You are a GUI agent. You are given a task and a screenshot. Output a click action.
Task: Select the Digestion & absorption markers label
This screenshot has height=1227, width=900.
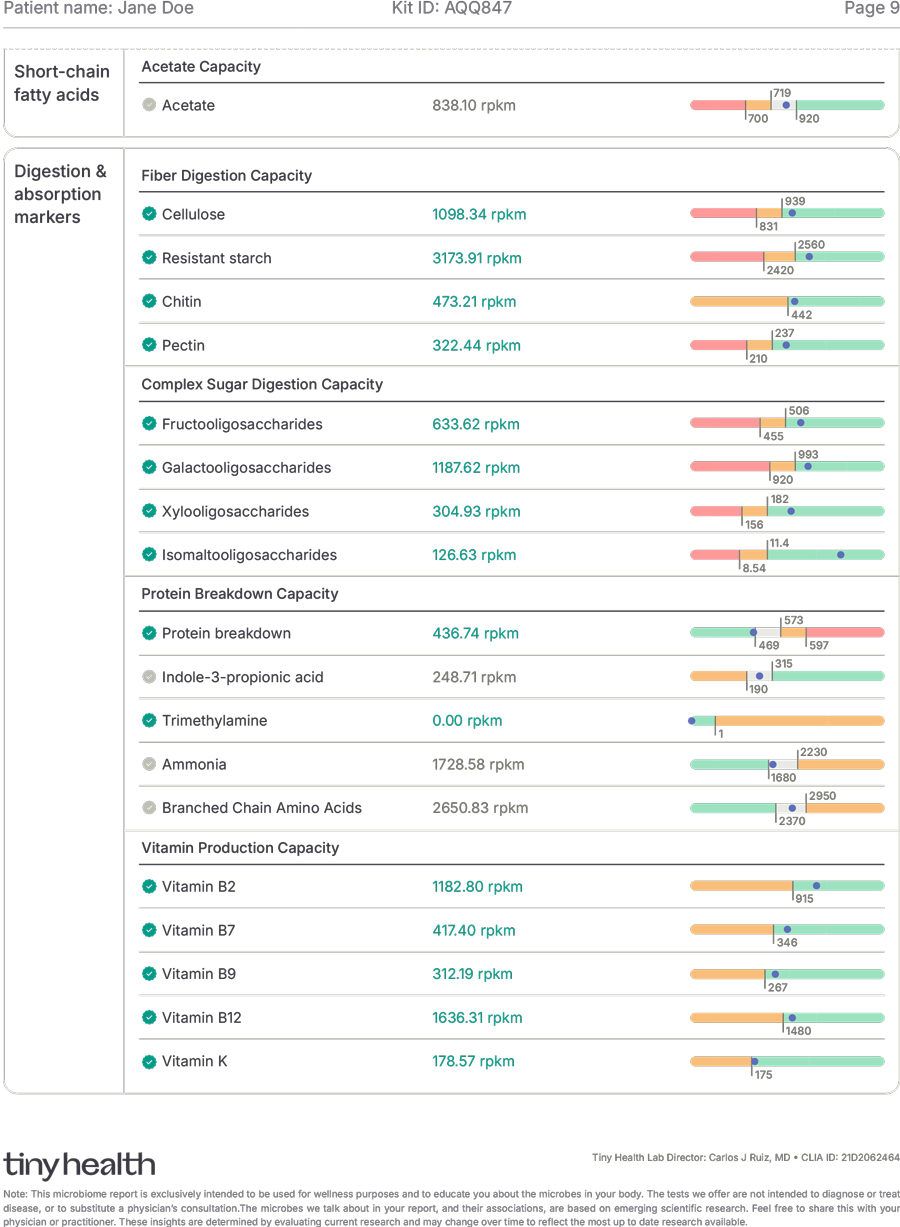[x=60, y=194]
